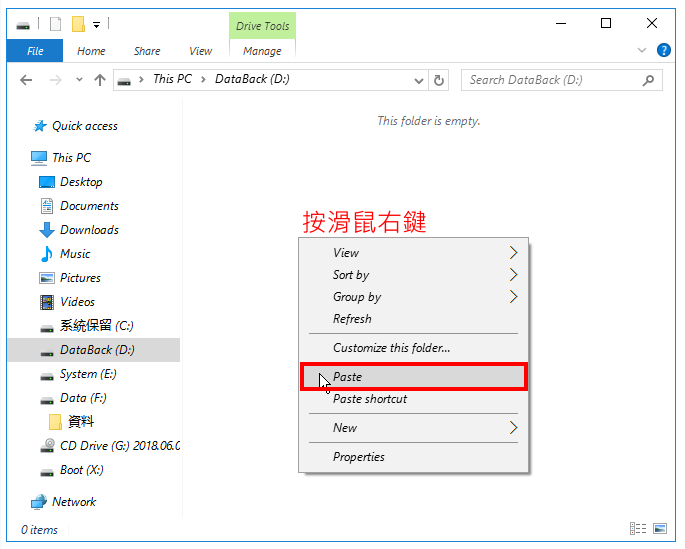Viewport: 685px width, 549px height.
Task: Choose Refresh from the context menu
Action: [413, 319]
